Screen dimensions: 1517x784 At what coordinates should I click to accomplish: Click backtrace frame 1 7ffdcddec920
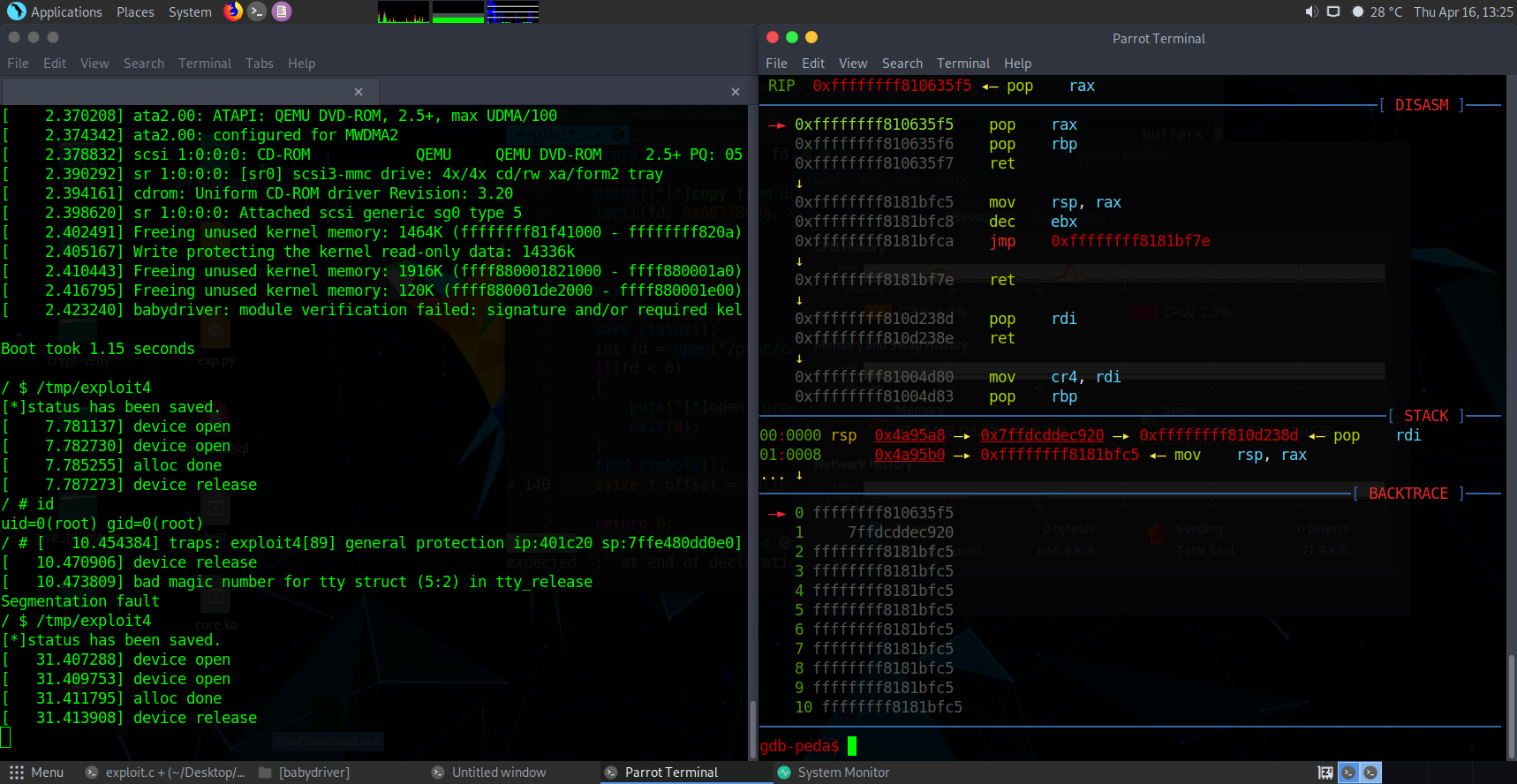pyautogui.click(x=874, y=532)
